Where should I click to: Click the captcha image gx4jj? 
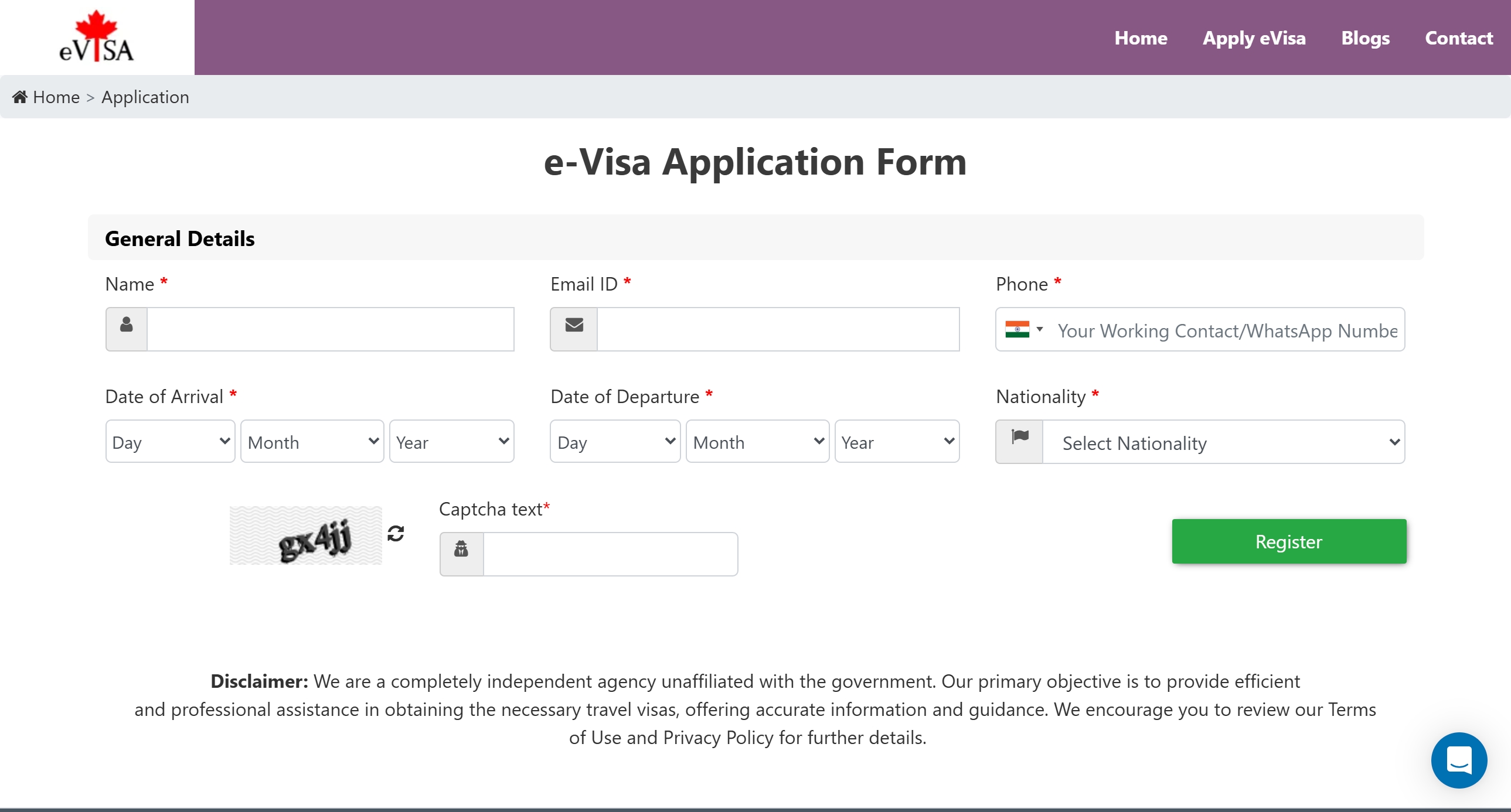pos(305,535)
